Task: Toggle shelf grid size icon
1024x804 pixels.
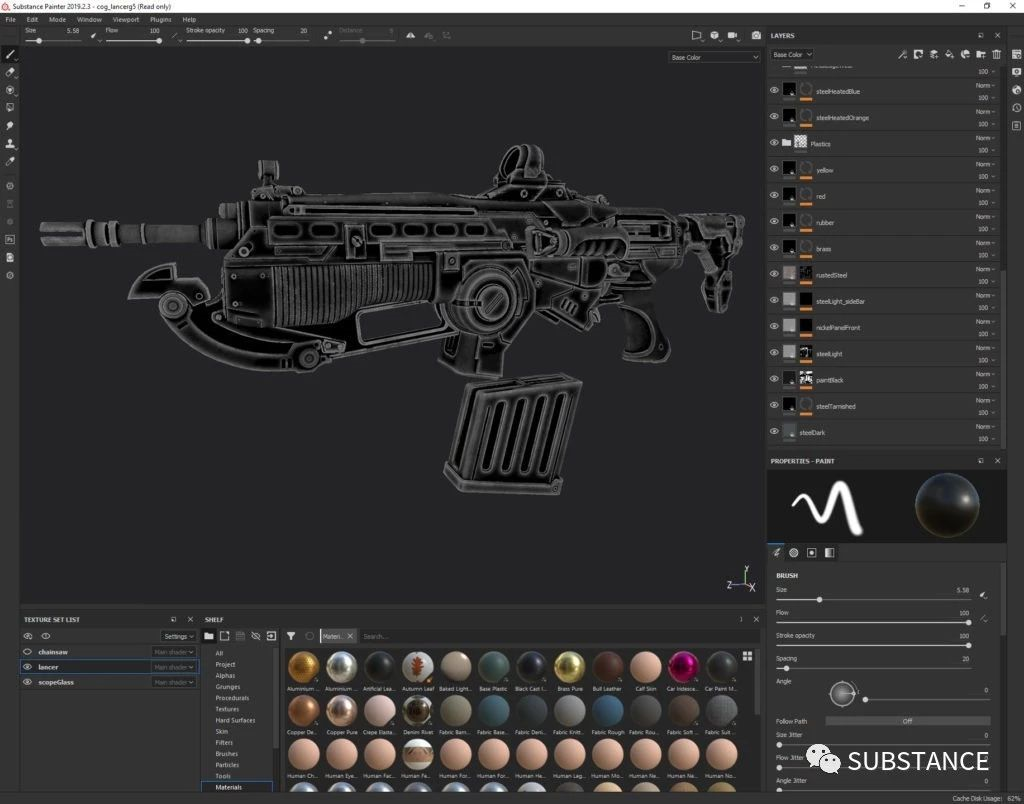Action: tap(747, 656)
